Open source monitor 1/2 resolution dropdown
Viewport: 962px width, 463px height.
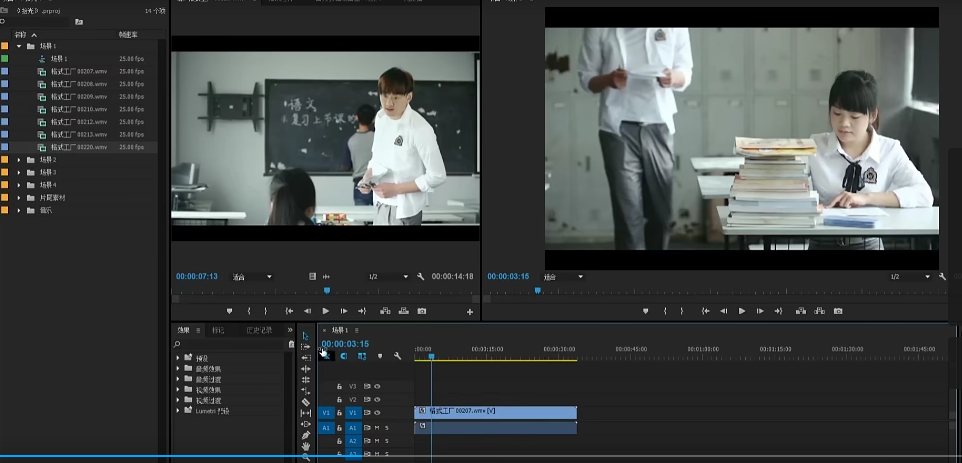click(x=388, y=277)
